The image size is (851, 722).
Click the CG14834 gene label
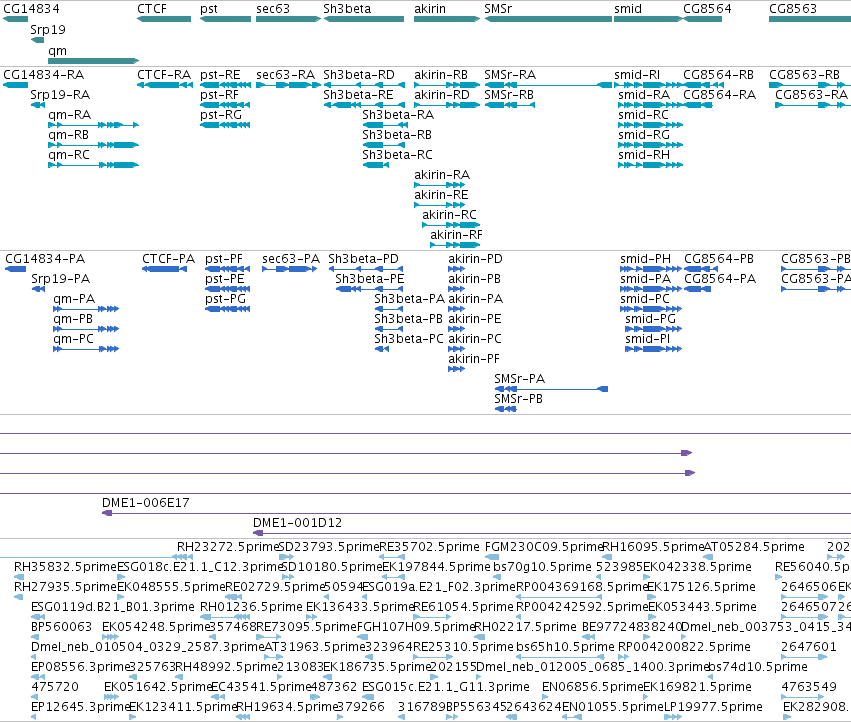coord(31,9)
